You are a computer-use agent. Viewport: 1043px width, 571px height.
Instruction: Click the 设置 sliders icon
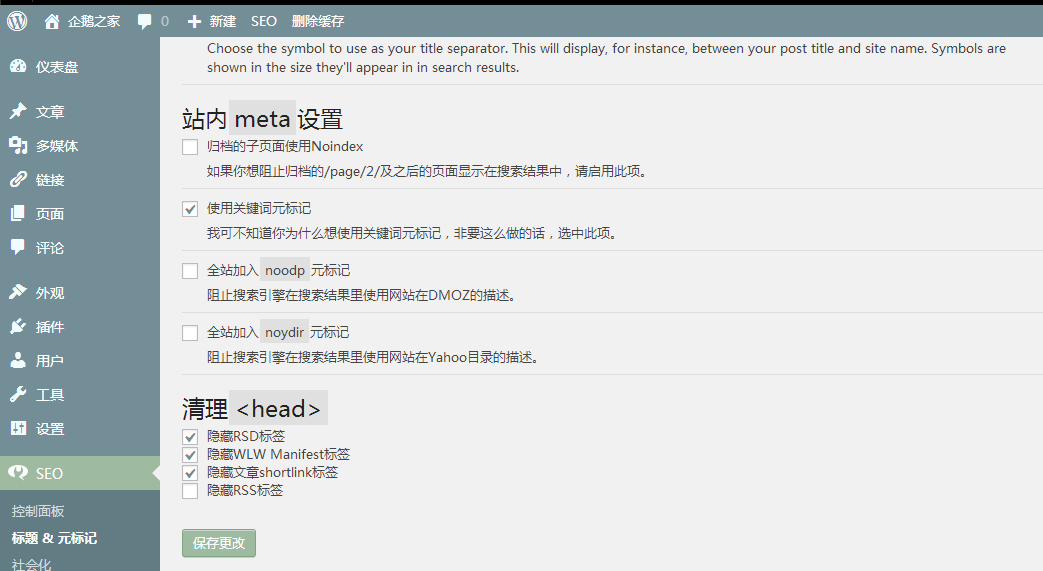[x=18, y=428]
